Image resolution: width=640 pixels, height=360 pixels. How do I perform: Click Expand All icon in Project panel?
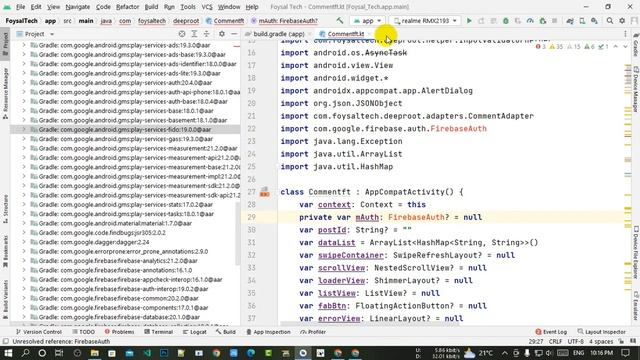click(x=194, y=34)
